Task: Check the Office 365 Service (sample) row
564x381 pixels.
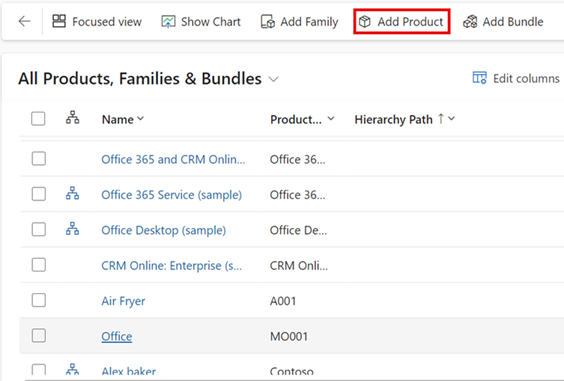Action: [x=38, y=194]
